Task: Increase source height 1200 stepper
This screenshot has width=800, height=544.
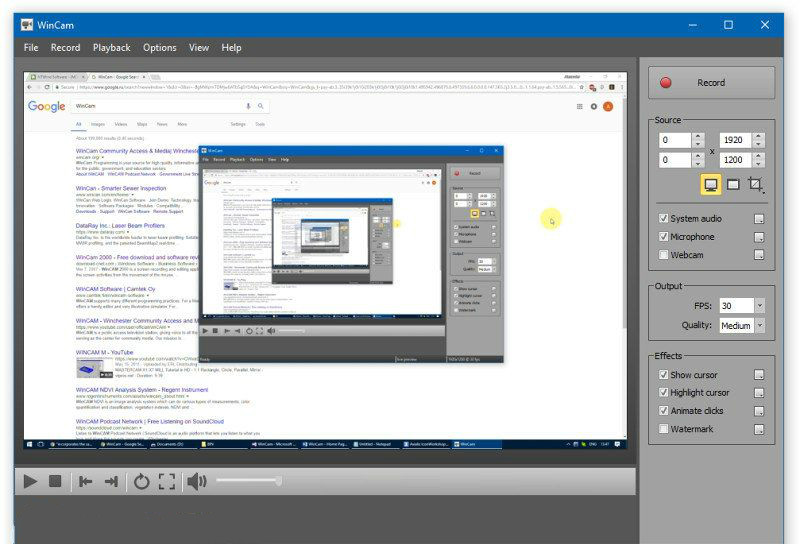Action: tap(758, 156)
